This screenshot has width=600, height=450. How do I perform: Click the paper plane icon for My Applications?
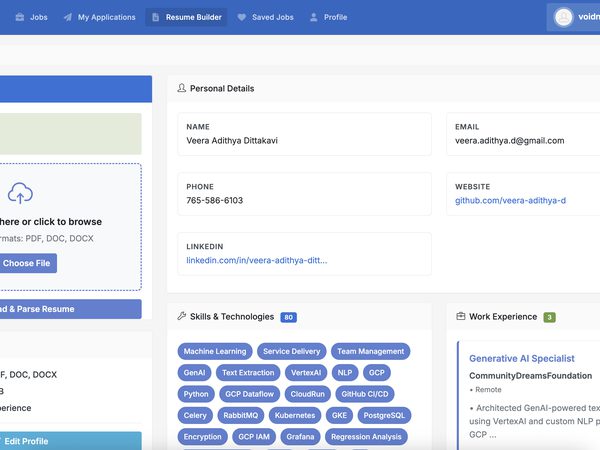pos(68,17)
